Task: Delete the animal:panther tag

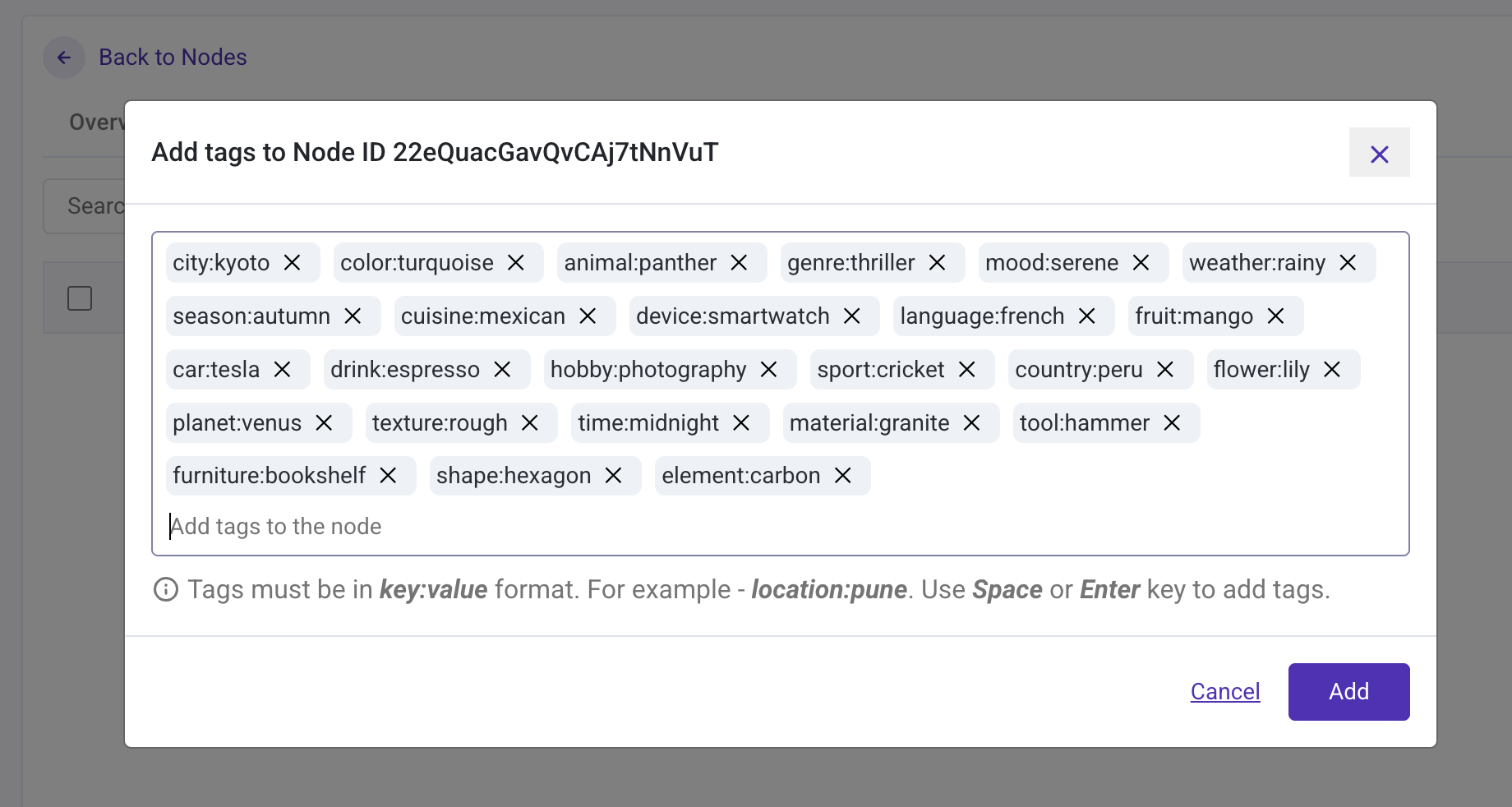Action: tap(740, 263)
